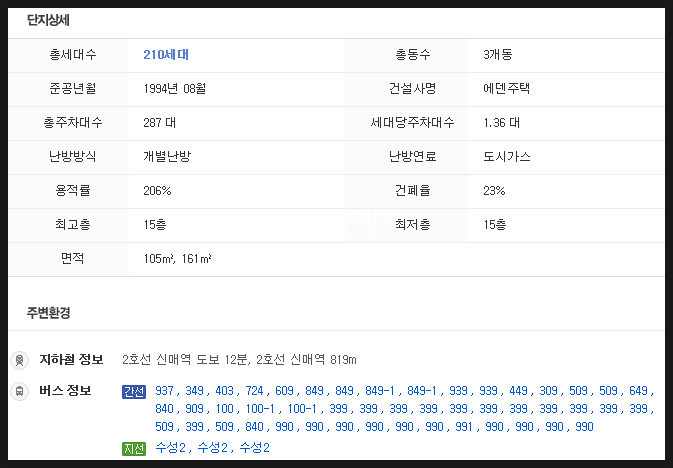673x468 pixels.
Task: Click the 개별난방 value
Action: click(x=167, y=156)
